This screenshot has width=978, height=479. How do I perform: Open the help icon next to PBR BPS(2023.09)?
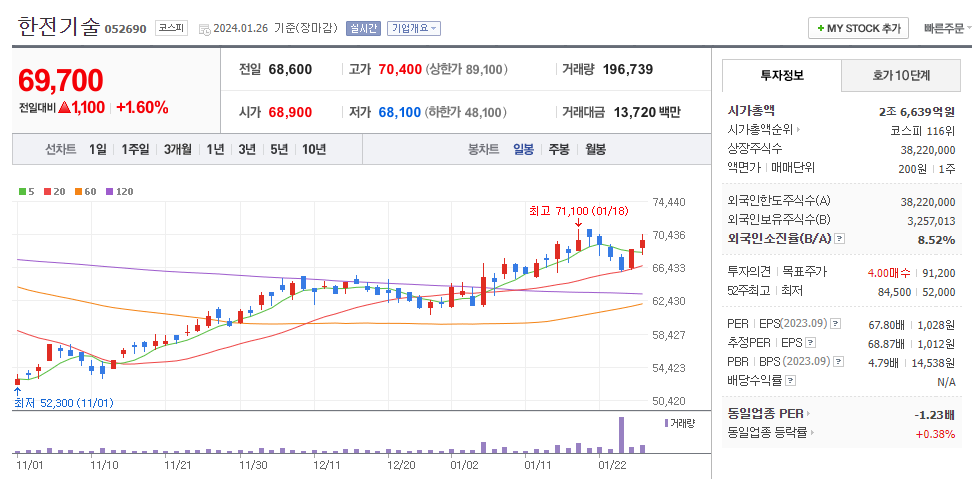[x=840, y=361]
